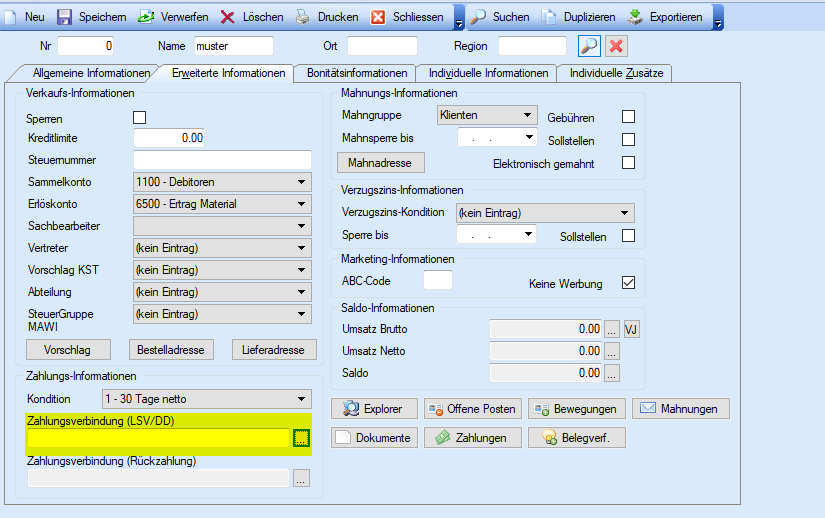
Task: Click the Speichern save icon
Action: click(x=64, y=17)
